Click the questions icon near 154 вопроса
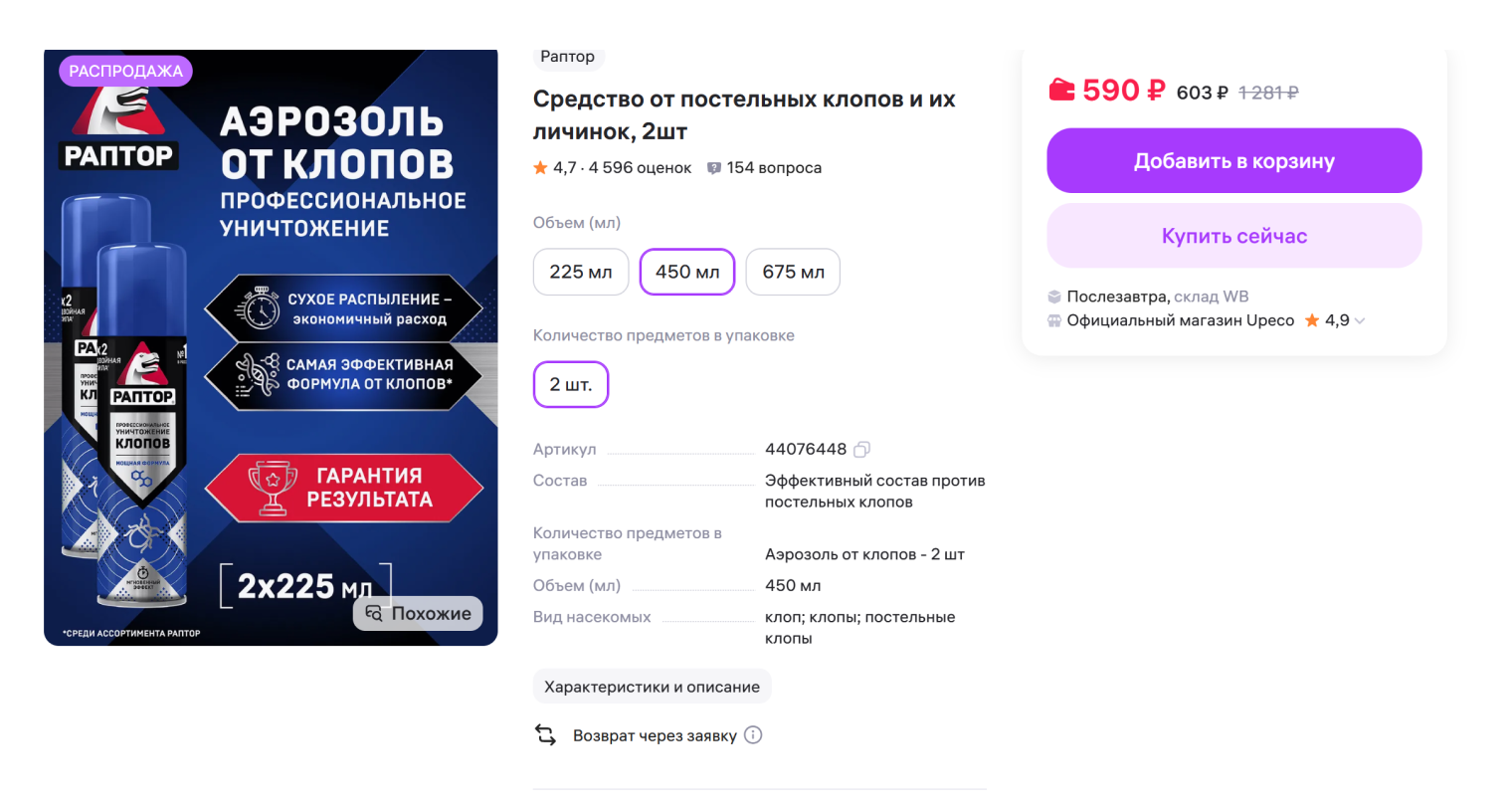The image size is (1512, 808). pos(714,167)
